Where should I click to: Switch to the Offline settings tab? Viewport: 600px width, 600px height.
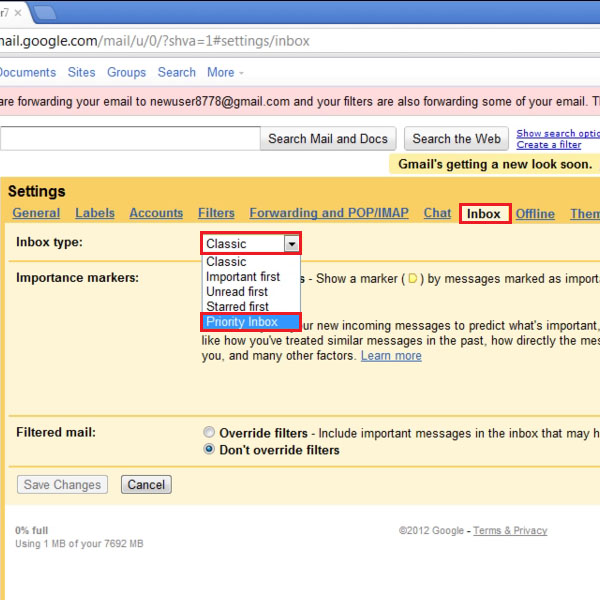point(535,214)
